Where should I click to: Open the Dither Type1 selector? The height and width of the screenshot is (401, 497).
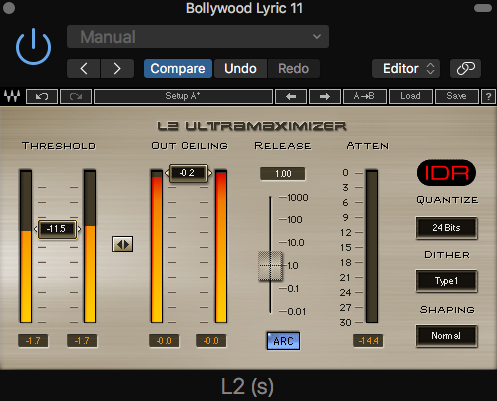point(446,281)
